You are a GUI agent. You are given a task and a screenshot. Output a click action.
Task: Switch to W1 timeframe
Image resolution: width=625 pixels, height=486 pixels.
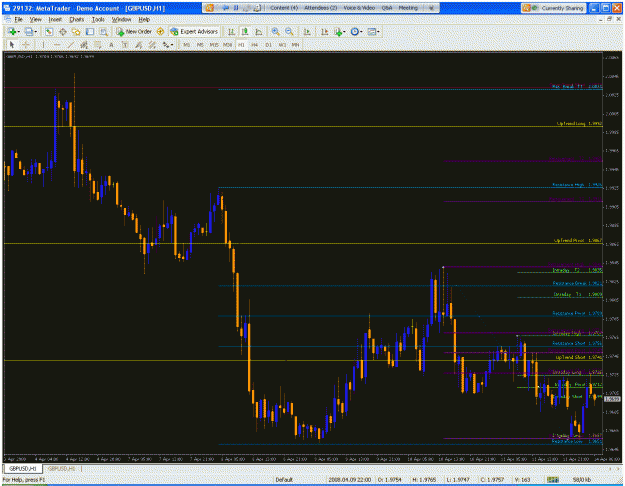point(282,45)
